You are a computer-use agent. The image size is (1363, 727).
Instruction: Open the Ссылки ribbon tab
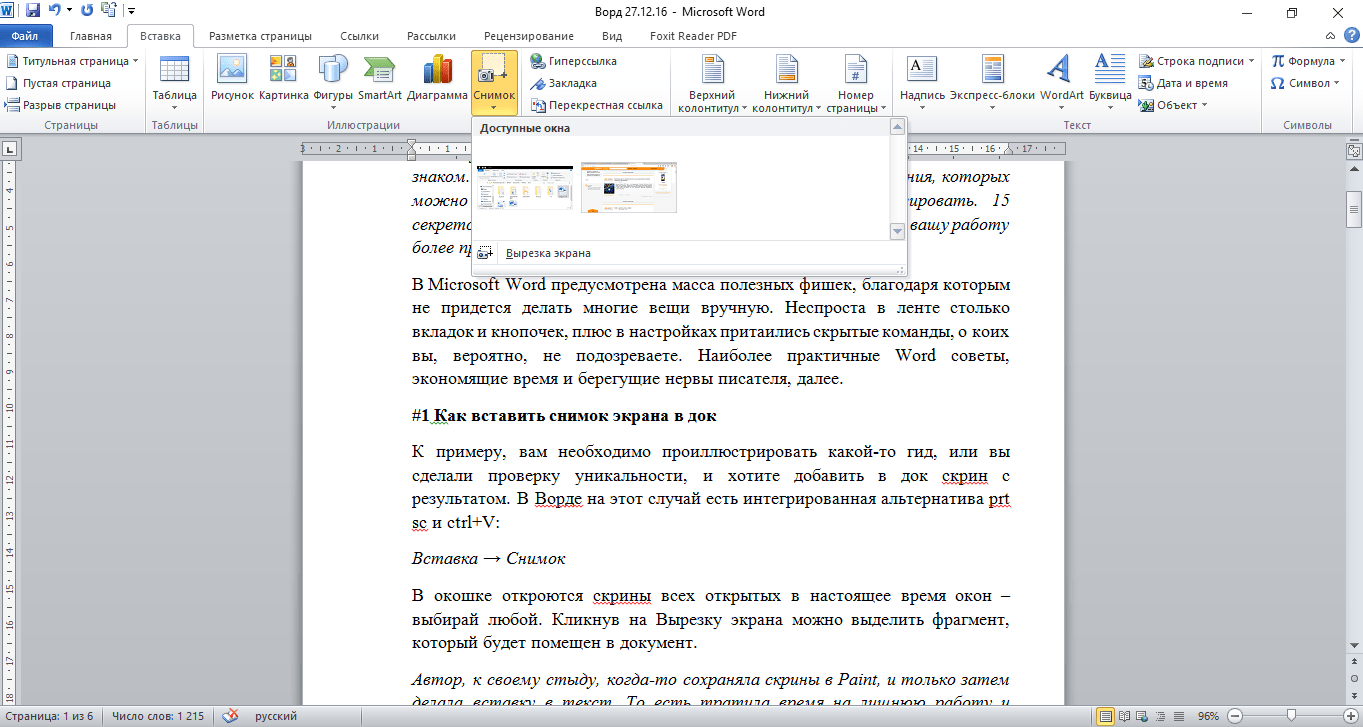click(x=359, y=36)
